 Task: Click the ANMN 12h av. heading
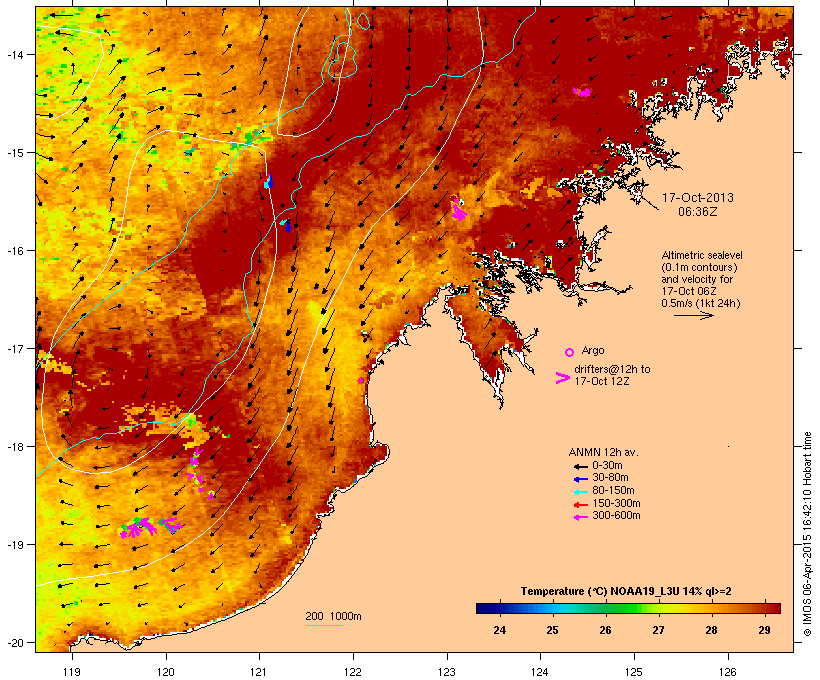click(x=603, y=452)
